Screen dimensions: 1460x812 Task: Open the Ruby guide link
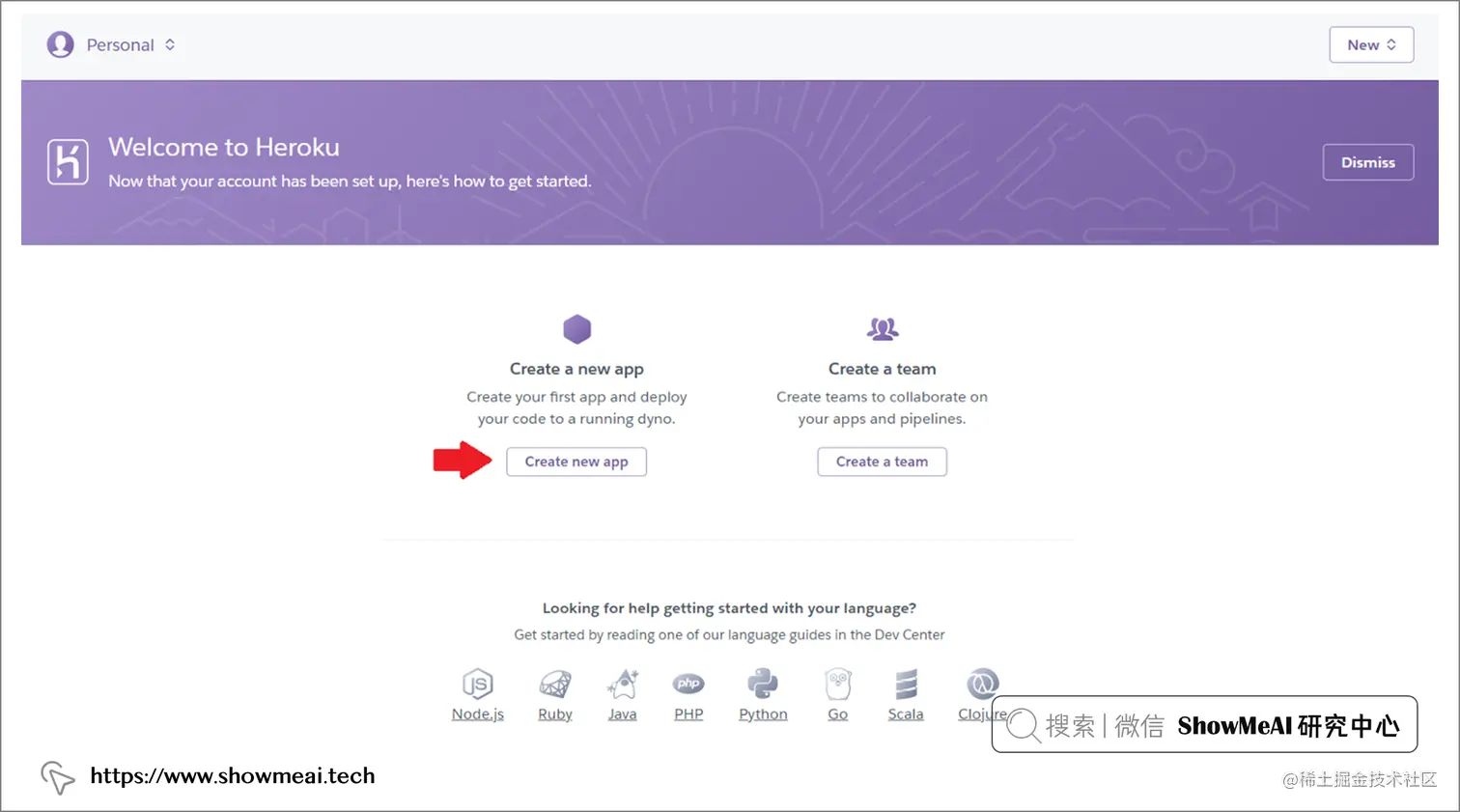555,714
